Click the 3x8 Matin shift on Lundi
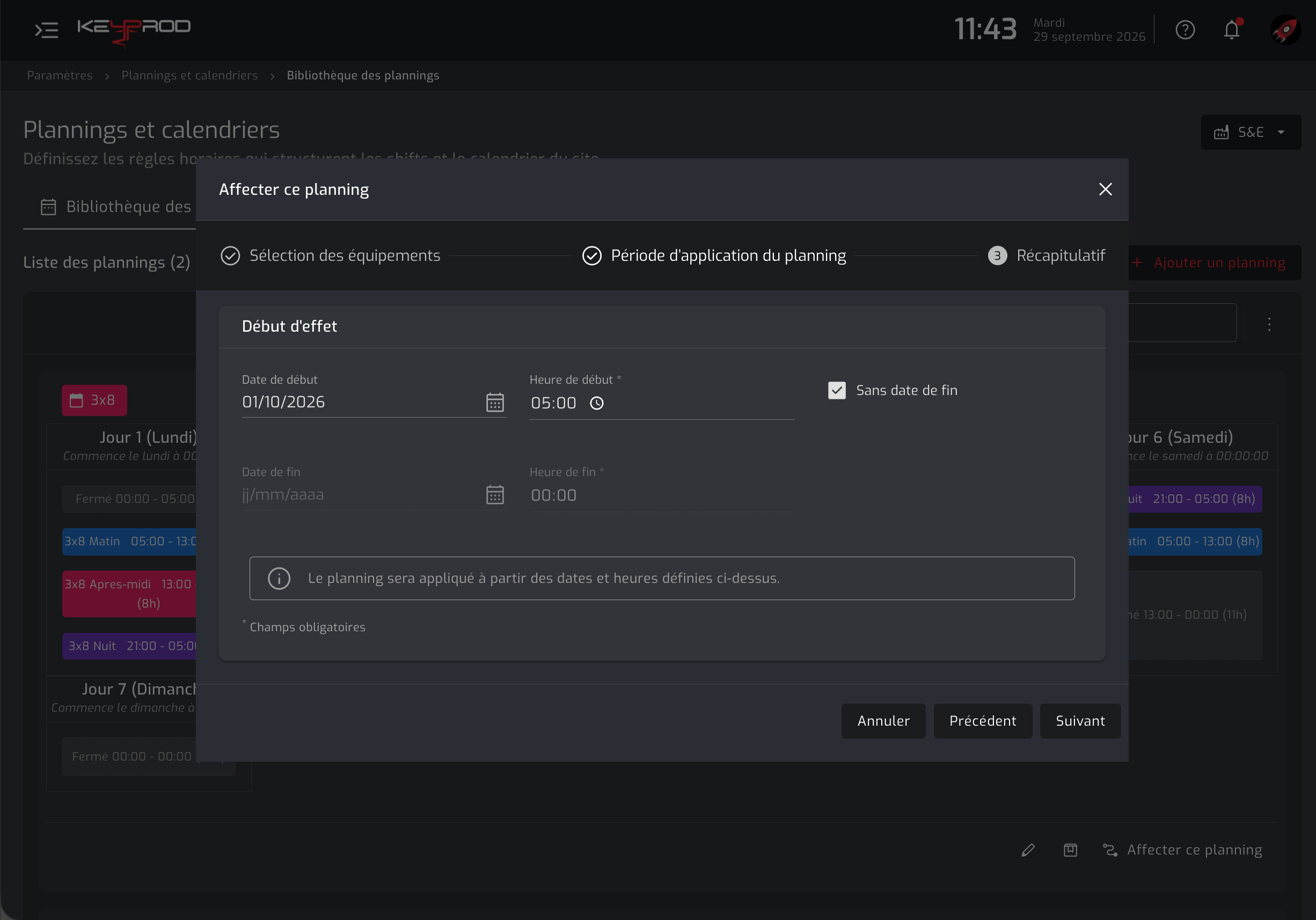Image resolution: width=1316 pixels, height=920 pixels. pos(129,542)
